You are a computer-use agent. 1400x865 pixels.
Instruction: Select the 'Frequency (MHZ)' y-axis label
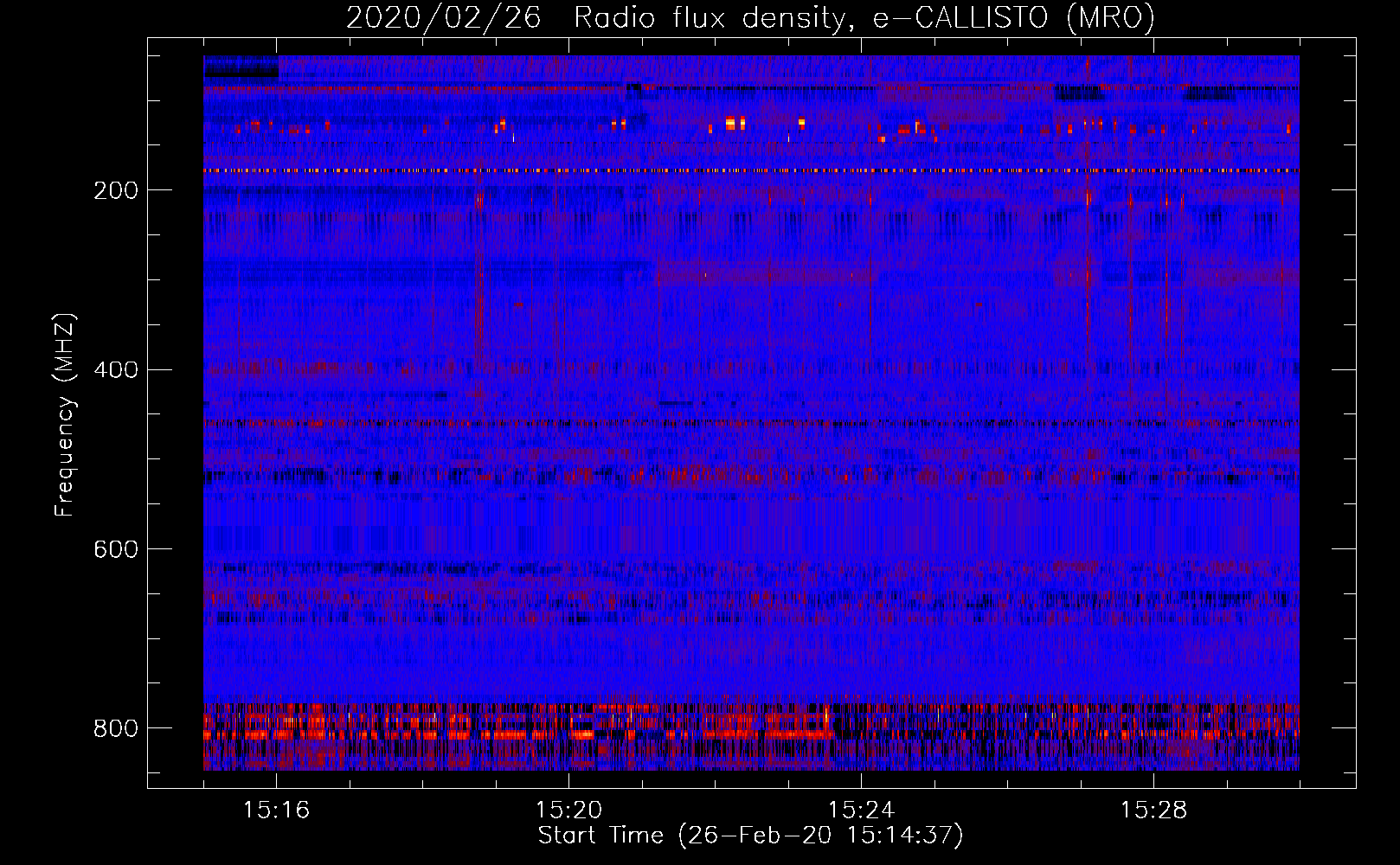pos(66,414)
